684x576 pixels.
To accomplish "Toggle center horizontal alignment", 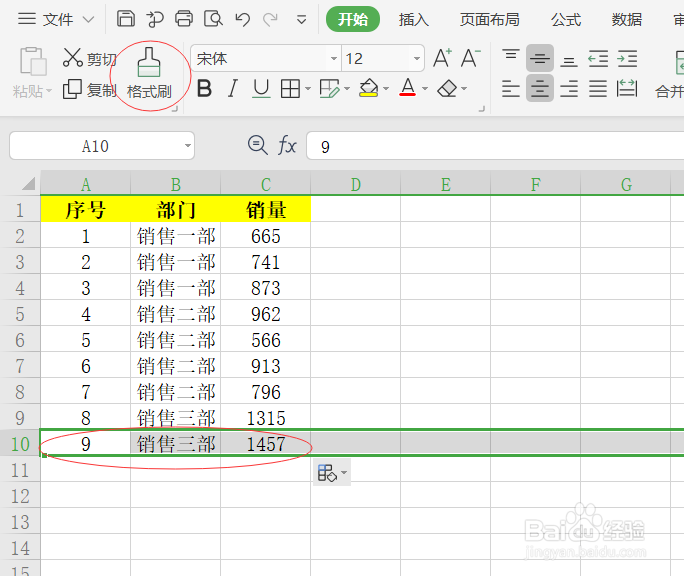I will [x=540, y=88].
